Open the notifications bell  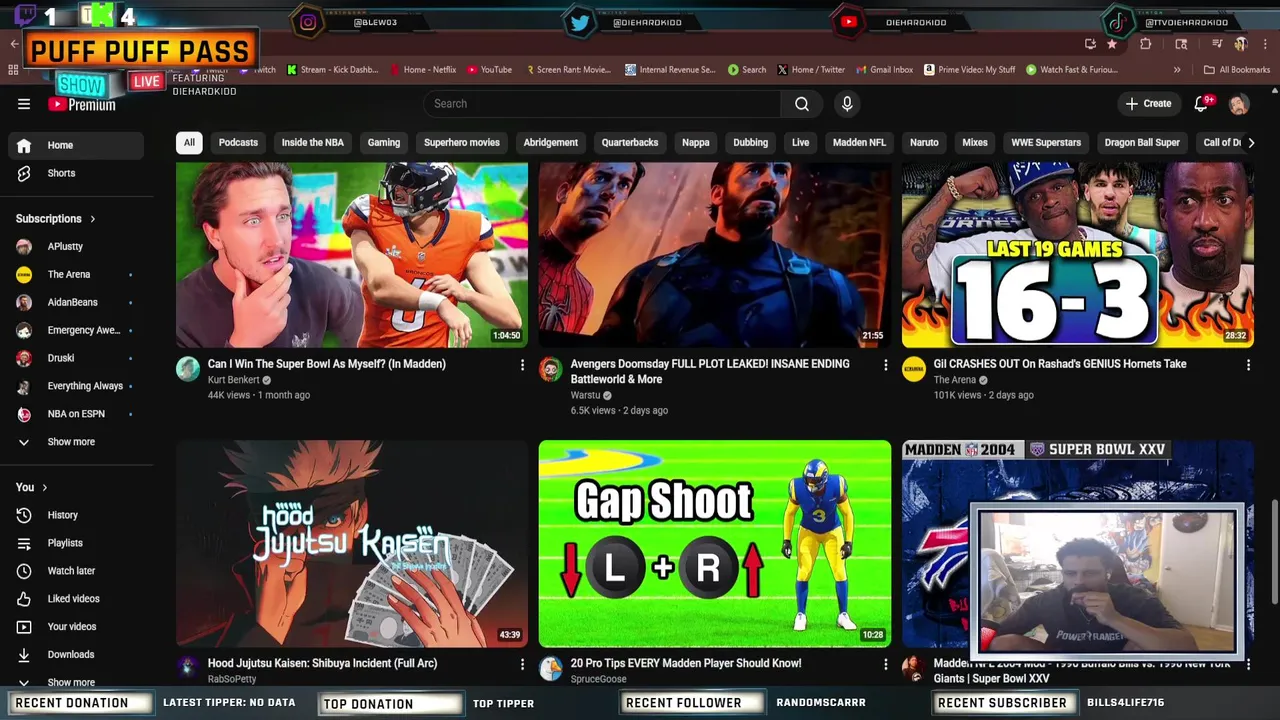click(x=1202, y=104)
